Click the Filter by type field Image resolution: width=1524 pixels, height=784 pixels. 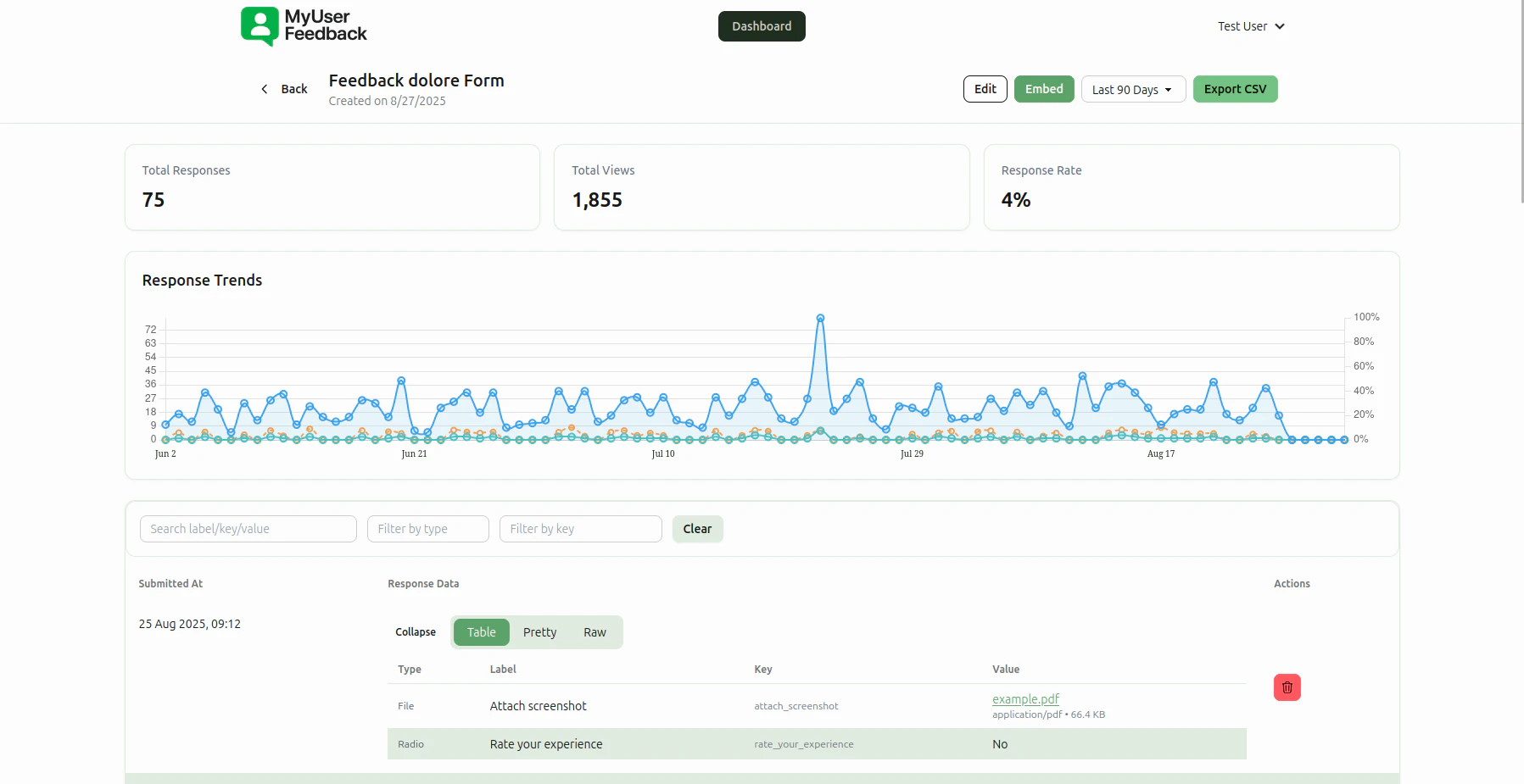(427, 528)
